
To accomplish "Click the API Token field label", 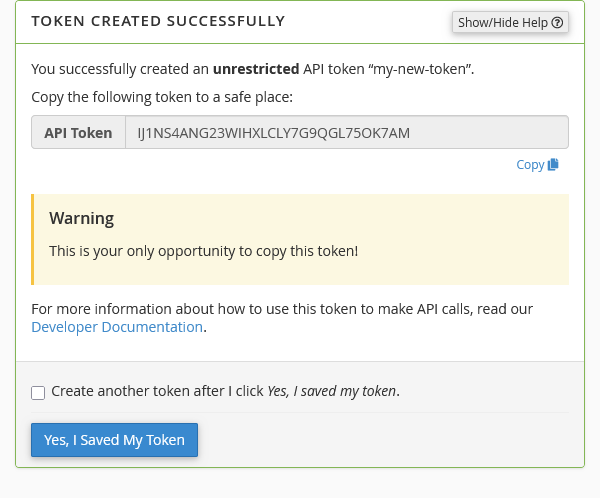I will pyautogui.click(x=78, y=132).
